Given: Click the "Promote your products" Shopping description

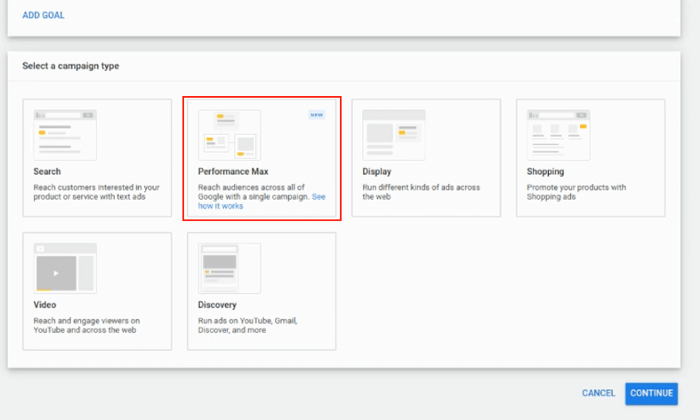Looking at the screenshot, I should point(575,192).
